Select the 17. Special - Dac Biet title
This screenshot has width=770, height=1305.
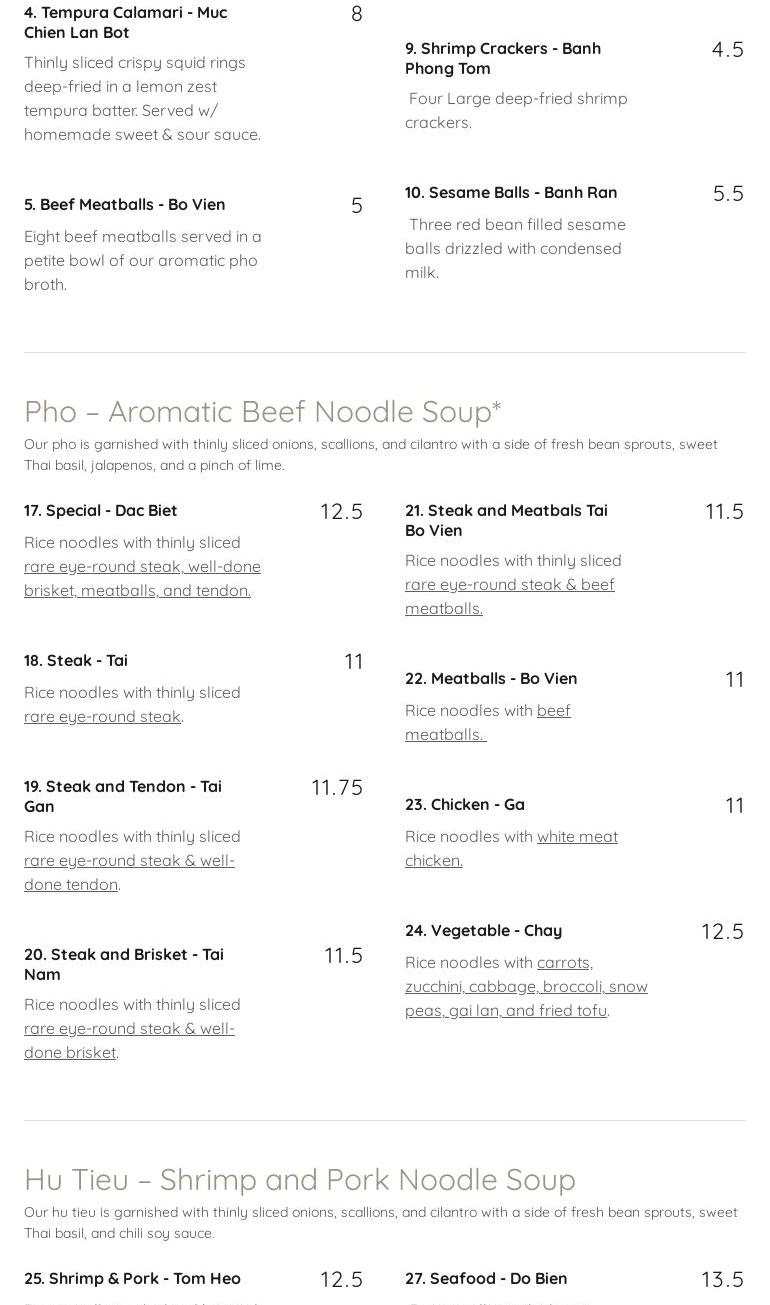[100, 510]
